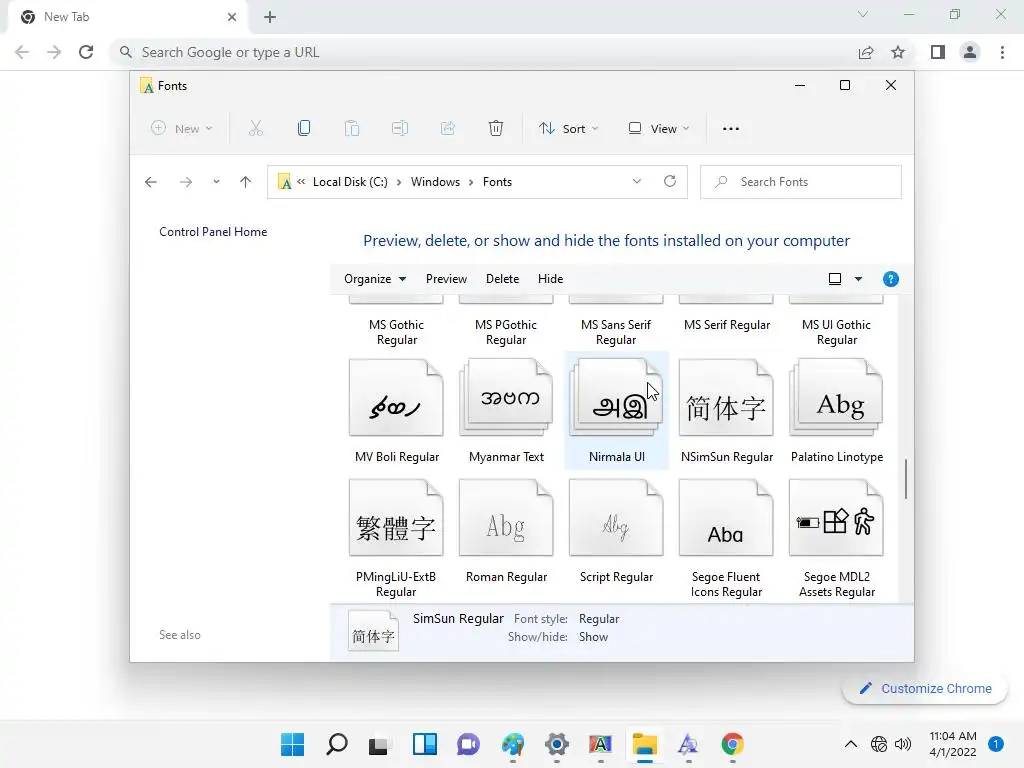Image resolution: width=1024 pixels, height=768 pixels.
Task: Click Delete in fonts command bar
Action: pyautogui.click(x=502, y=279)
